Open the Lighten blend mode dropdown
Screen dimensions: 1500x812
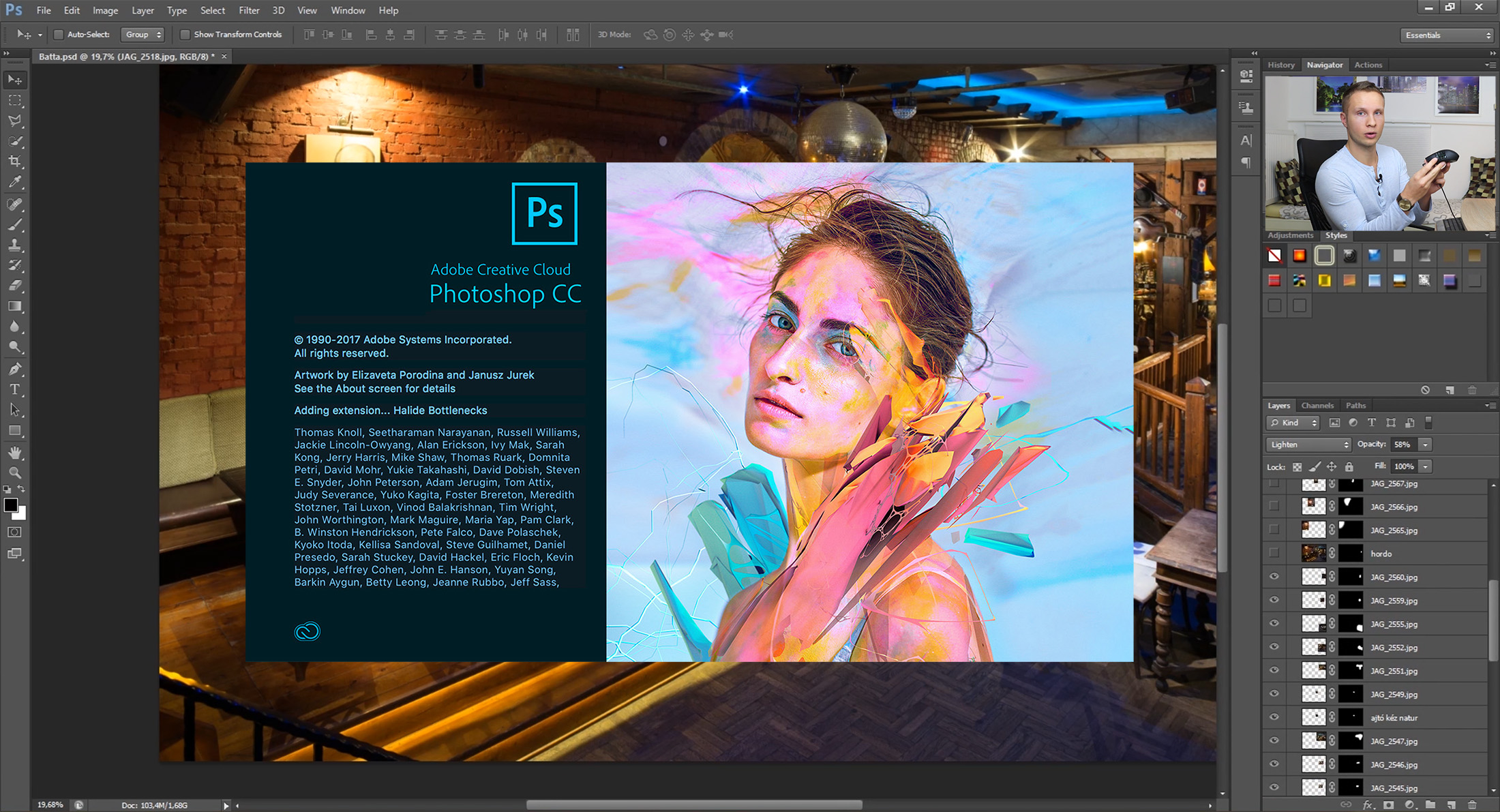pyautogui.click(x=1308, y=445)
